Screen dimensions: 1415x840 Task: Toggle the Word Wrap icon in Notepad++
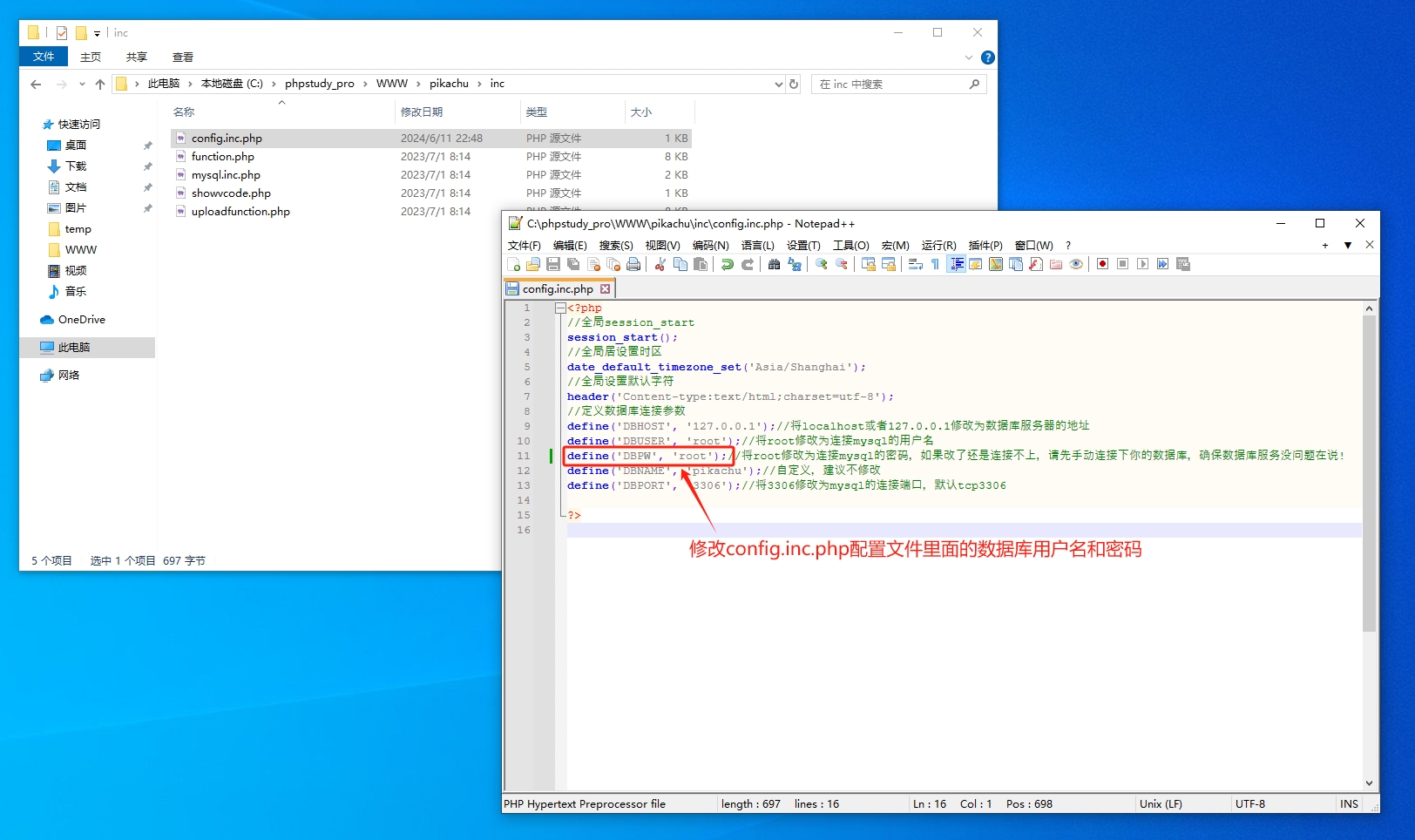tap(916, 264)
